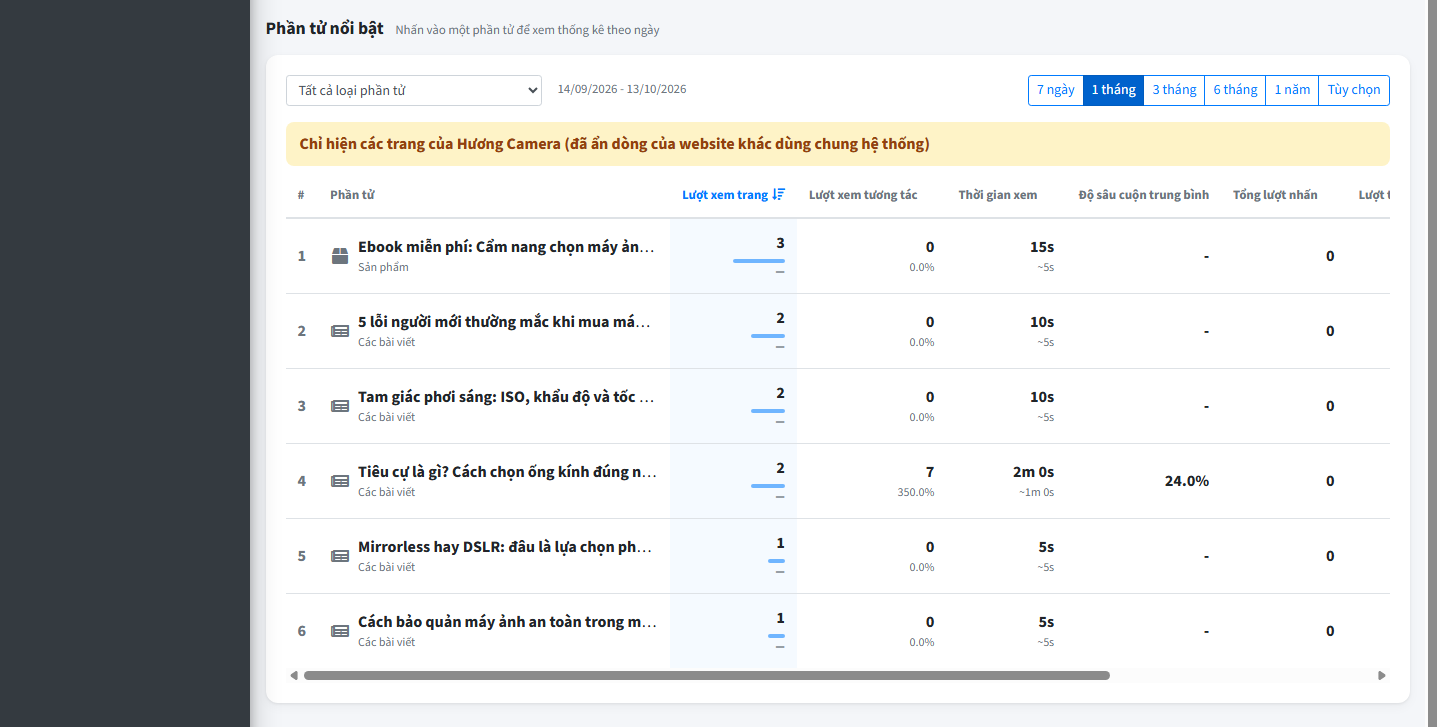Screen dimensions: 1440x727
Task: Click the article icon beside 5 lỗi người mới
Action: tap(340, 331)
